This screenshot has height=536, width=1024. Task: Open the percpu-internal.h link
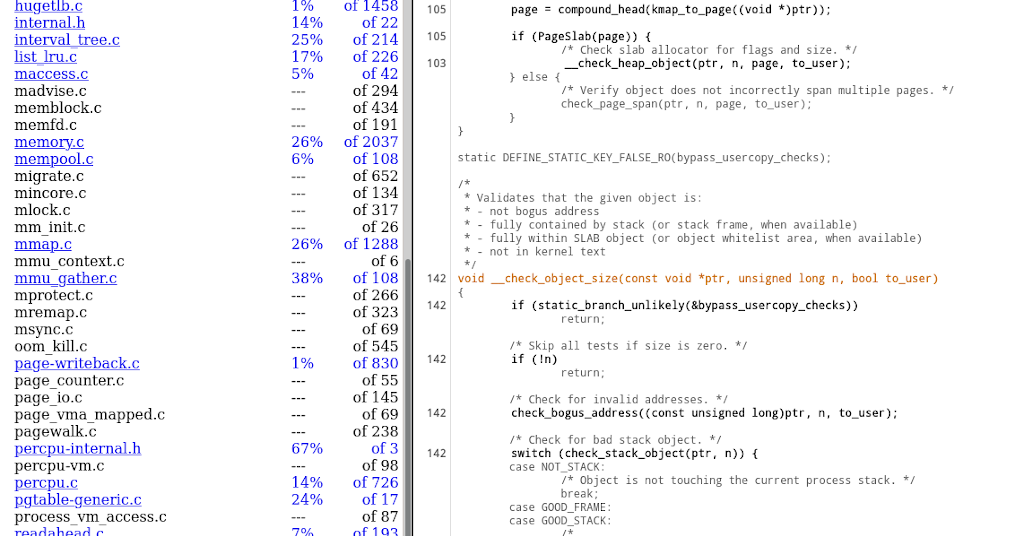pos(78,448)
